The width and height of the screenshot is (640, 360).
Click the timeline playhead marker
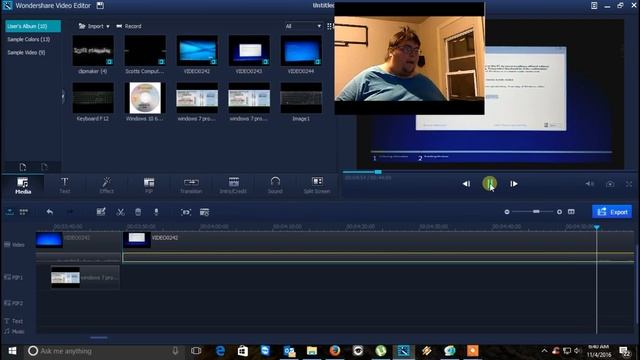click(x=596, y=227)
